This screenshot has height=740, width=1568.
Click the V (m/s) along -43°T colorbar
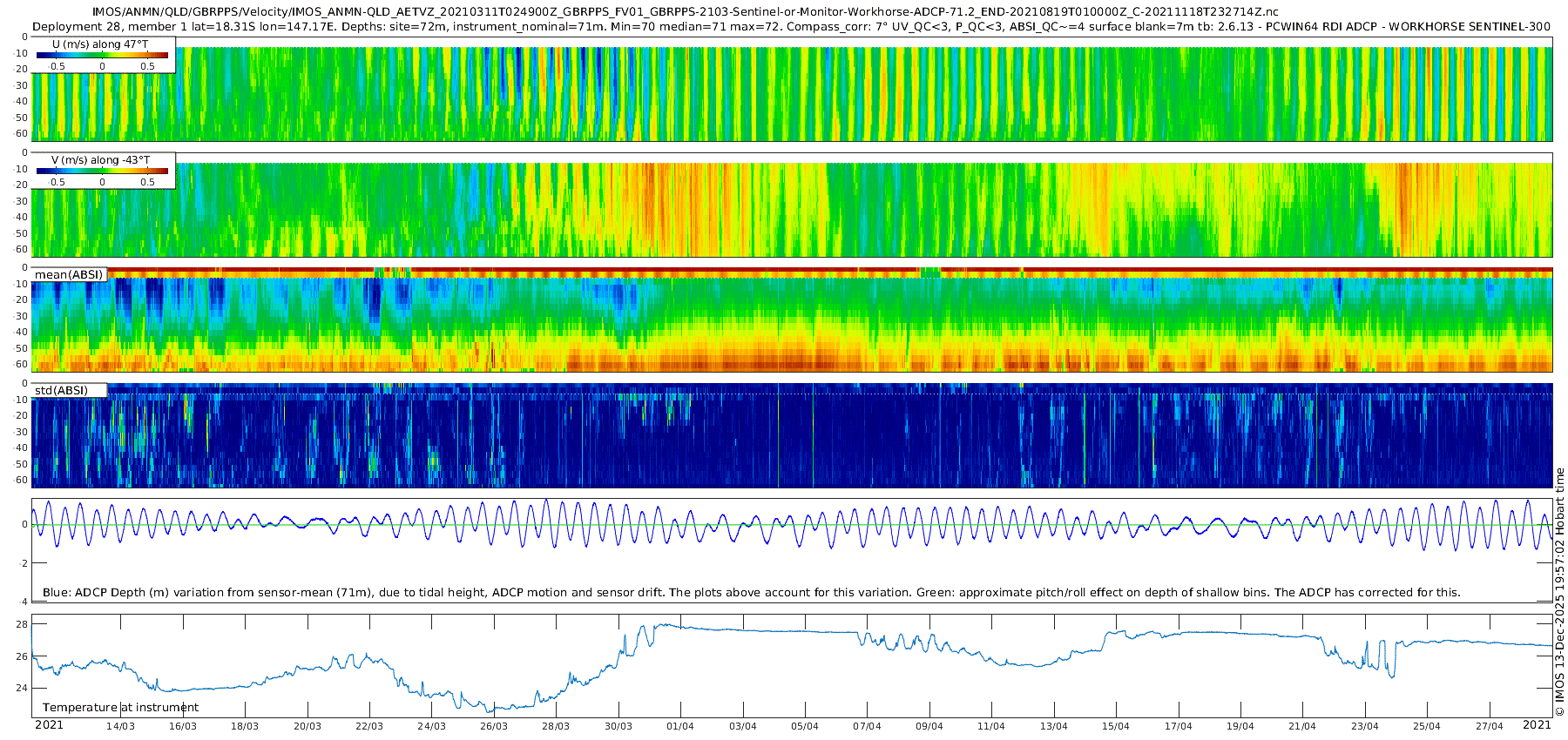(103, 171)
